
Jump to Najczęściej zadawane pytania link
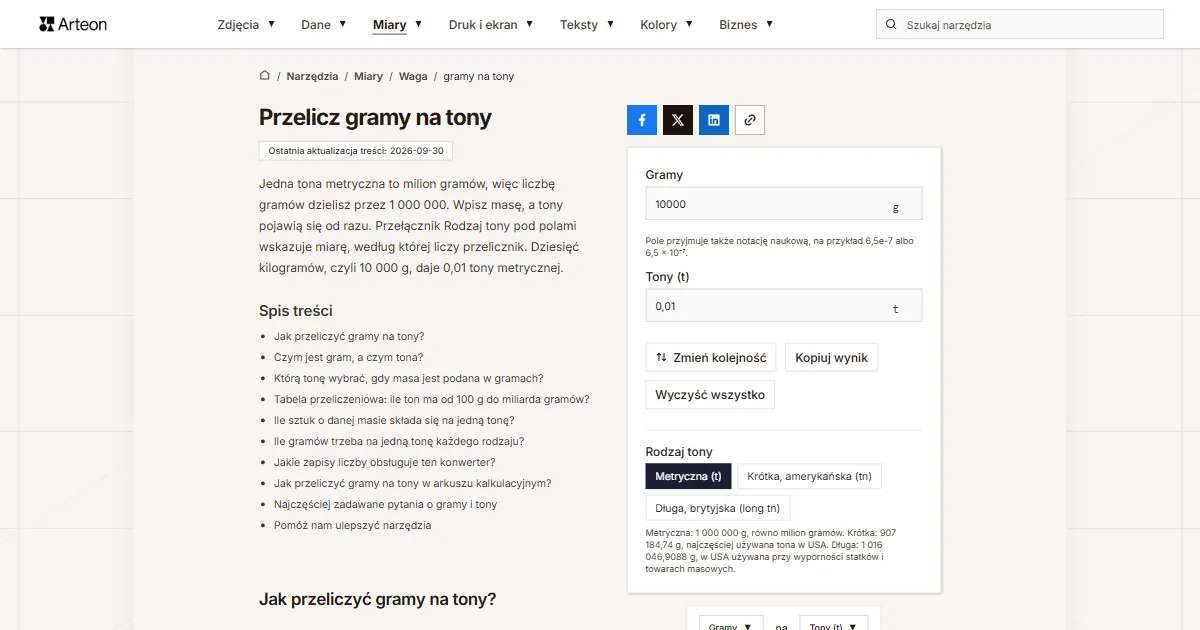tap(385, 504)
